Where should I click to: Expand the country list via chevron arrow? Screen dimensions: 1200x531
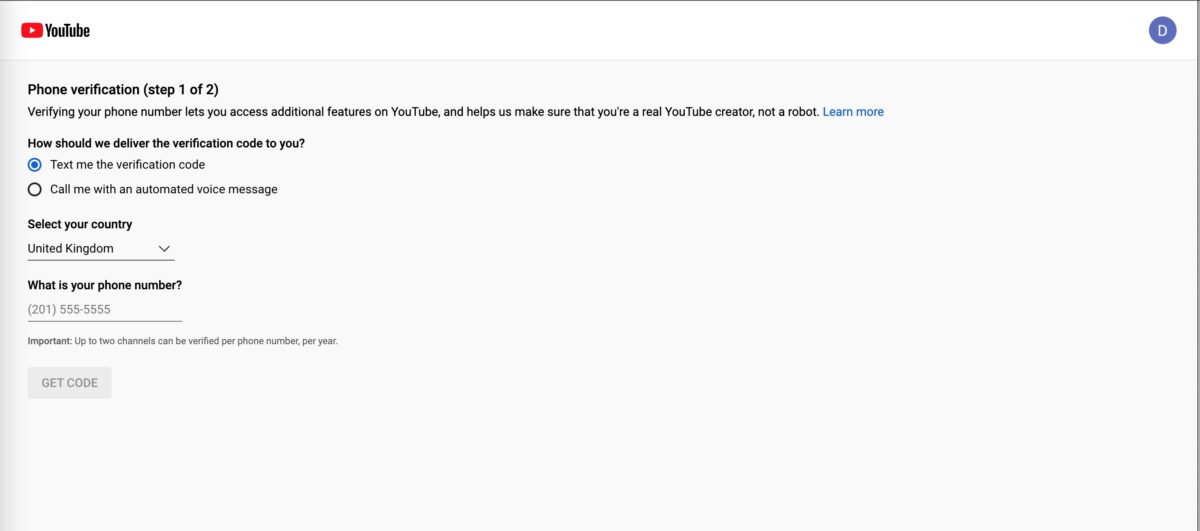[x=165, y=249]
